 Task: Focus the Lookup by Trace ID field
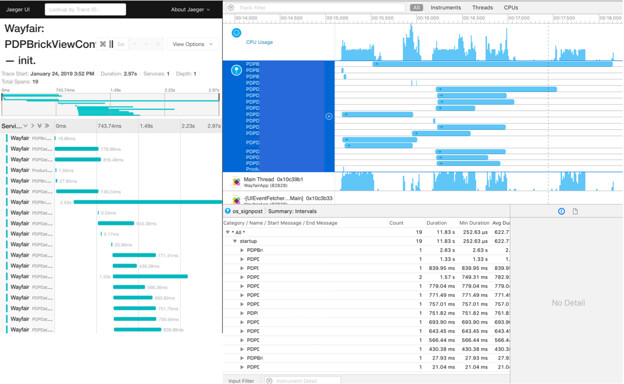coord(85,10)
